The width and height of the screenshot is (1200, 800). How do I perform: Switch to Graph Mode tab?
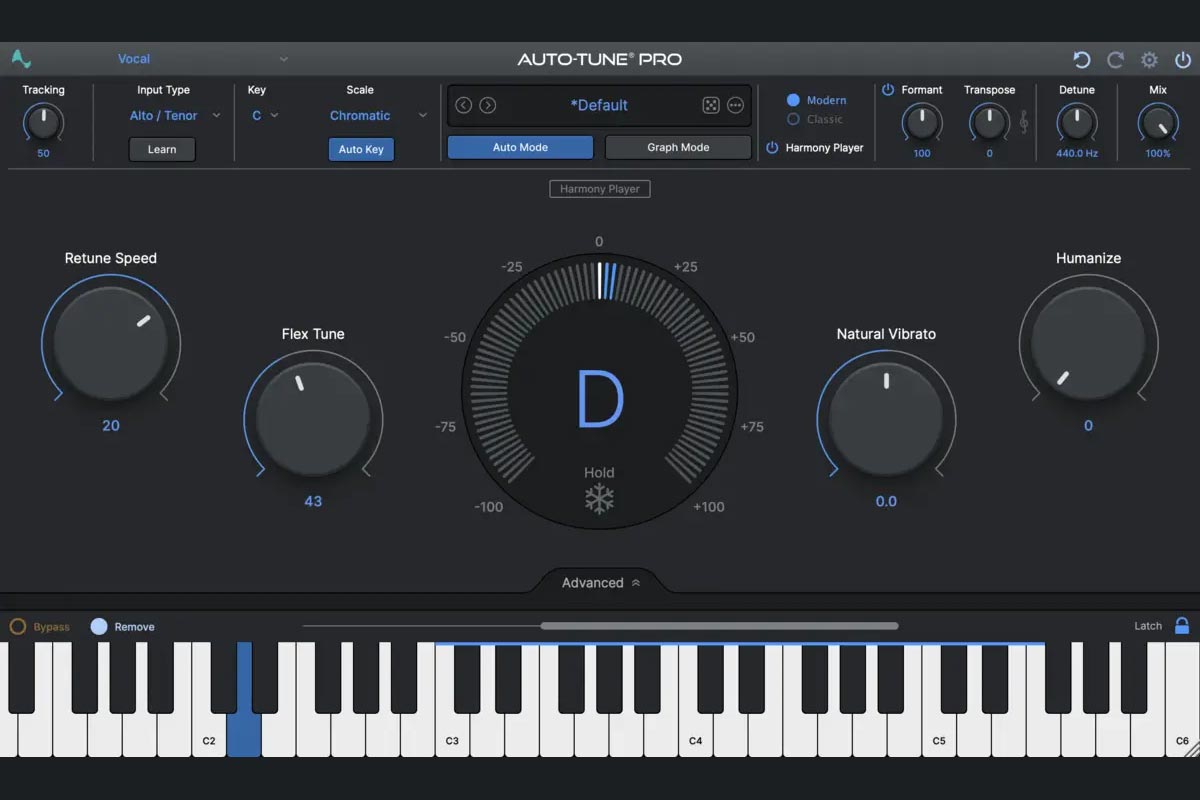pos(678,146)
